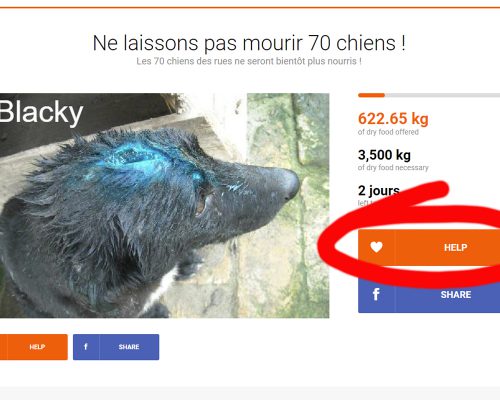Click "of dry food necessary" label
Viewport: 500px width, 400px height.
pyautogui.click(x=393, y=168)
